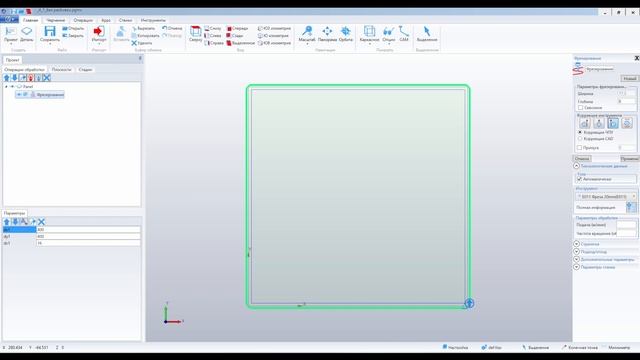Activate the Выделение selection arrow tool
The width and height of the screenshot is (640, 360).
point(427,34)
